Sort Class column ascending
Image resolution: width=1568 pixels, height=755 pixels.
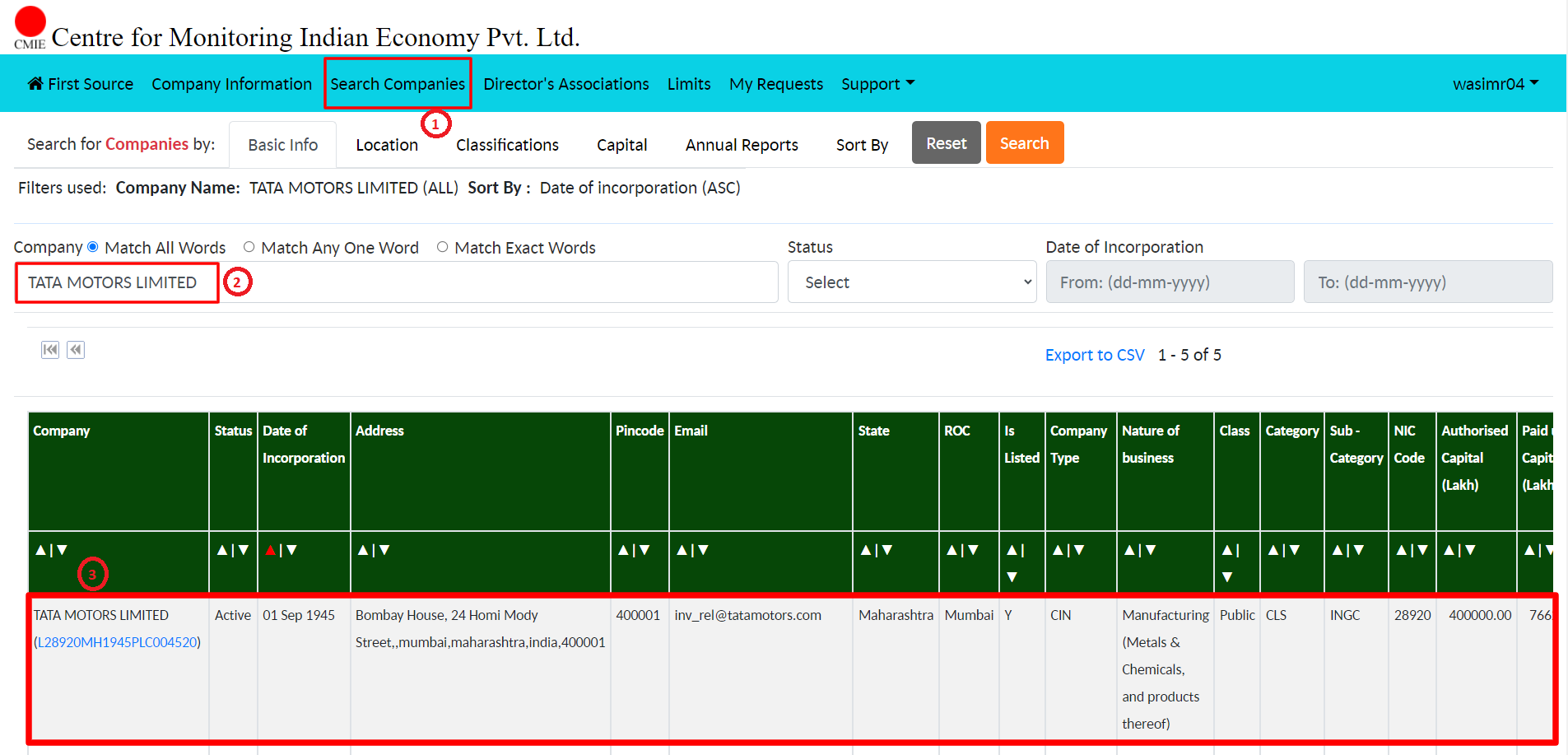[x=1227, y=550]
